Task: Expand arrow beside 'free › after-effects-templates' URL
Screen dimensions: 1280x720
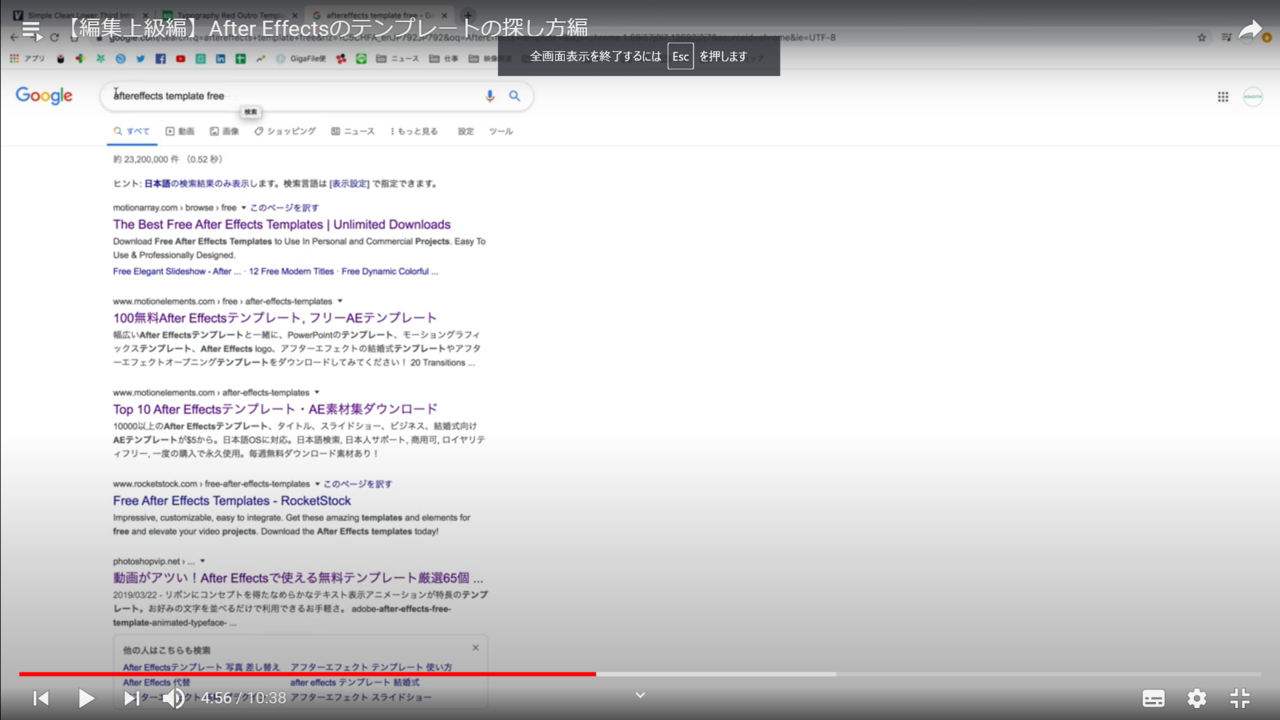Action: [x=340, y=300]
